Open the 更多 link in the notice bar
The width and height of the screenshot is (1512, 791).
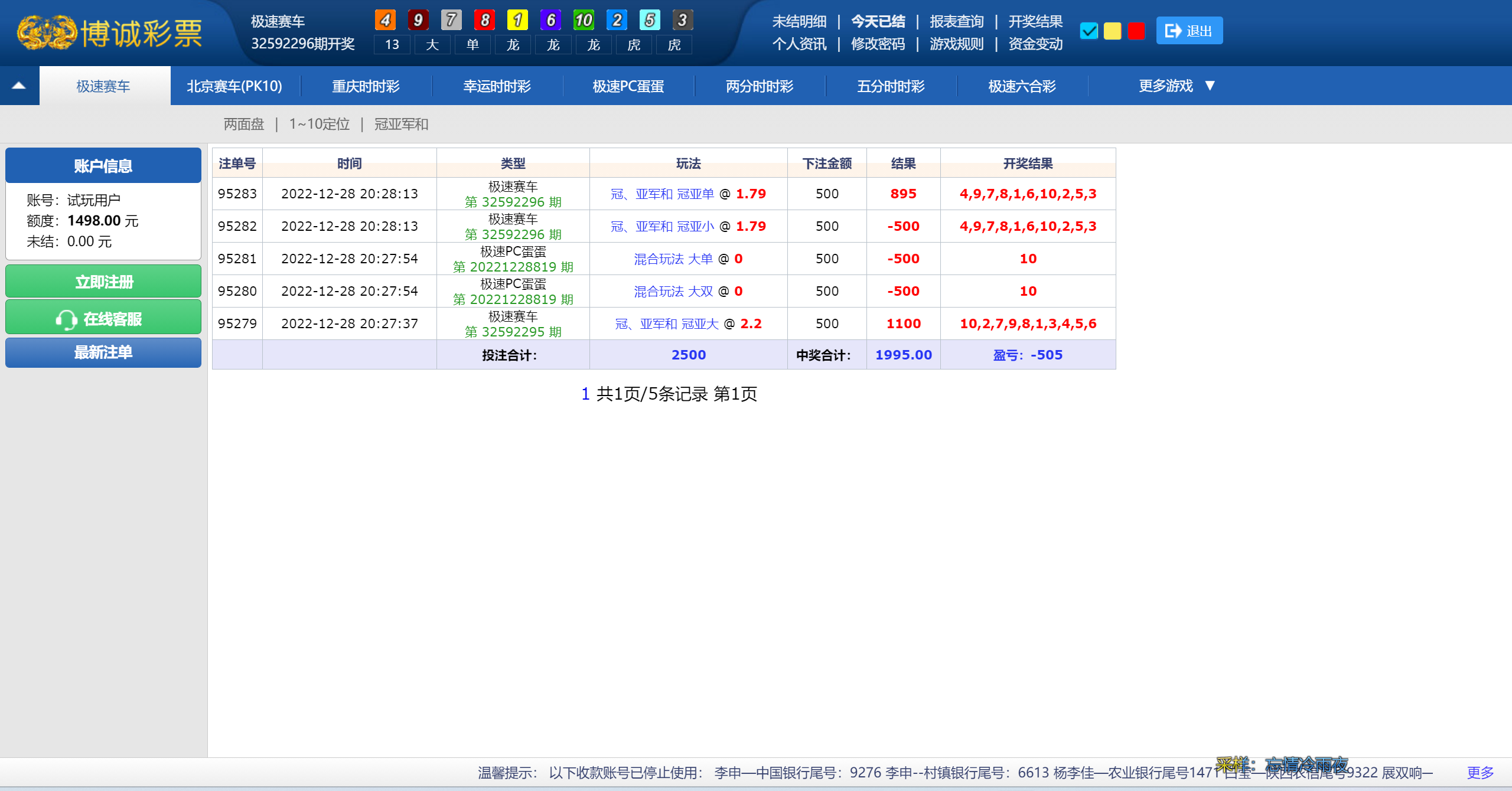[x=1480, y=773]
